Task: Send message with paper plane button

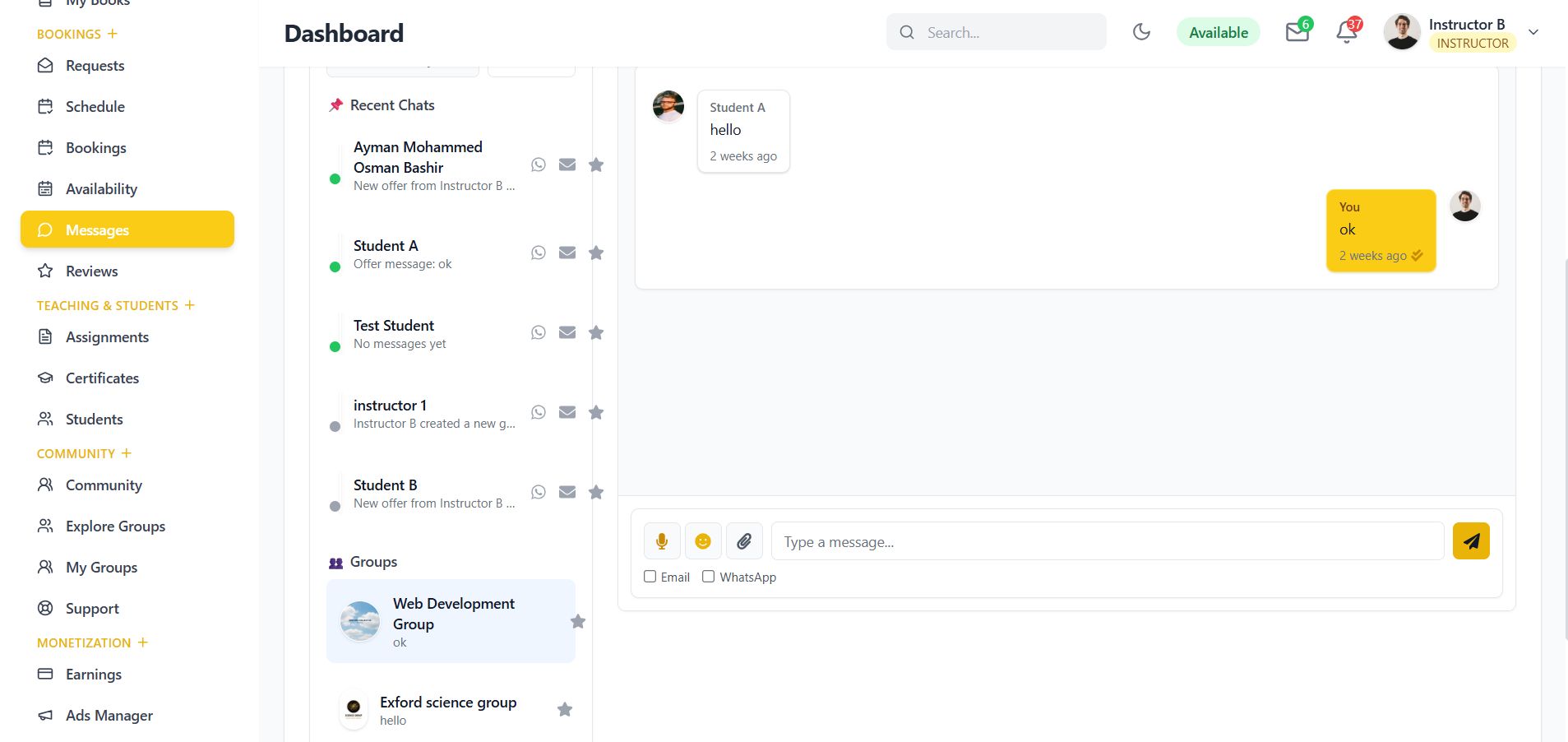Action: (1471, 541)
